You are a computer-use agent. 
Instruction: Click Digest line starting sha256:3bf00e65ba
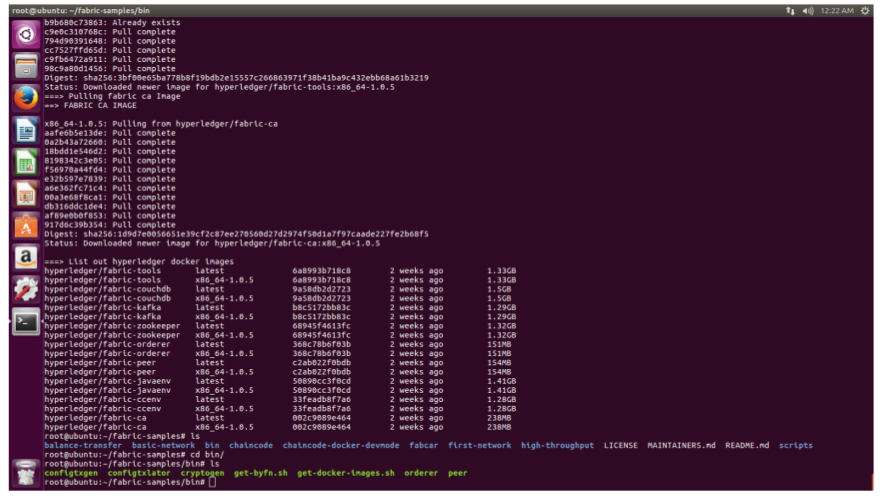point(237,78)
